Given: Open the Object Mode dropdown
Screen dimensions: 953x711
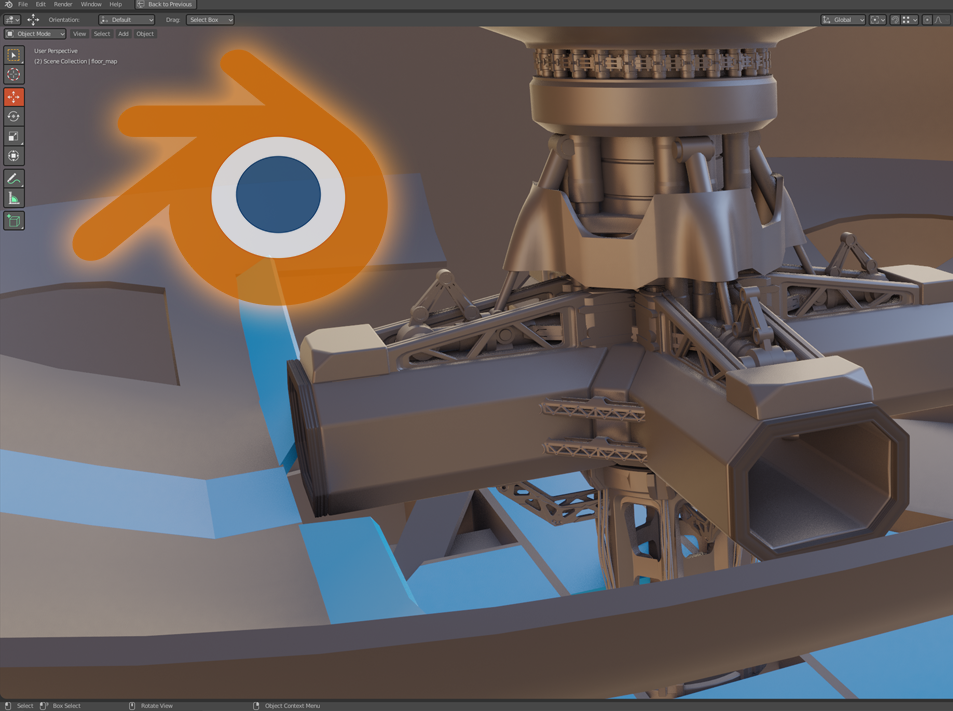Looking at the screenshot, I should click(35, 34).
